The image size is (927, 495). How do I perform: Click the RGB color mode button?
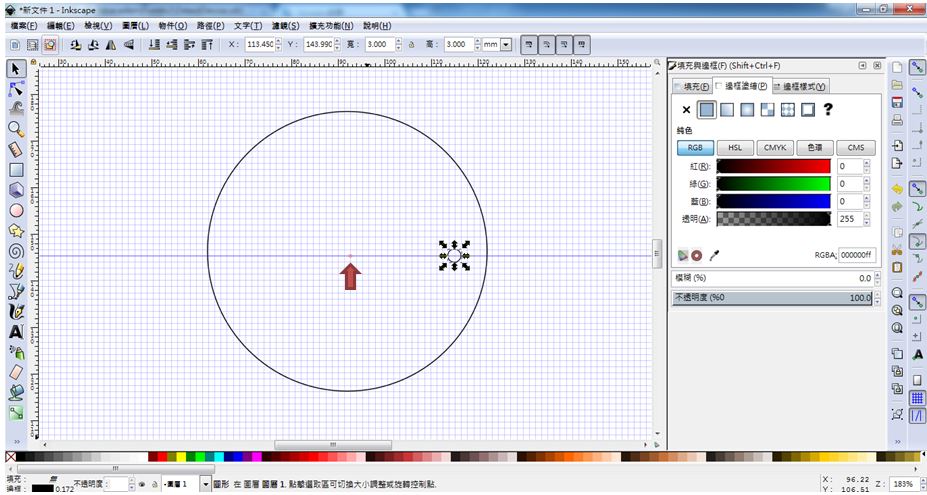pyautogui.click(x=695, y=148)
